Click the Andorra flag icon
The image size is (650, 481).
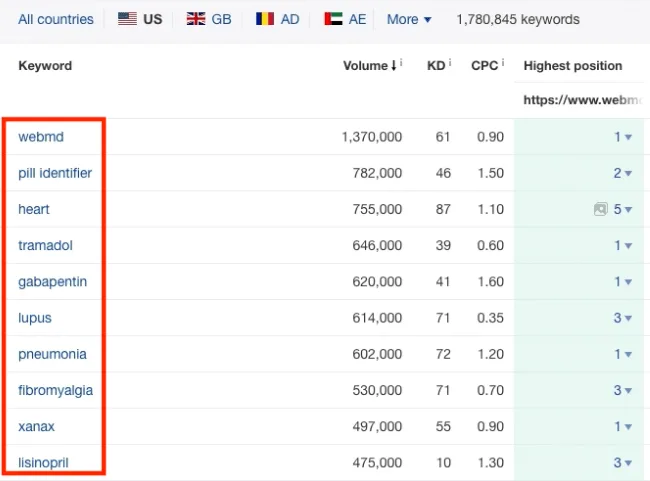tap(265, 19)
